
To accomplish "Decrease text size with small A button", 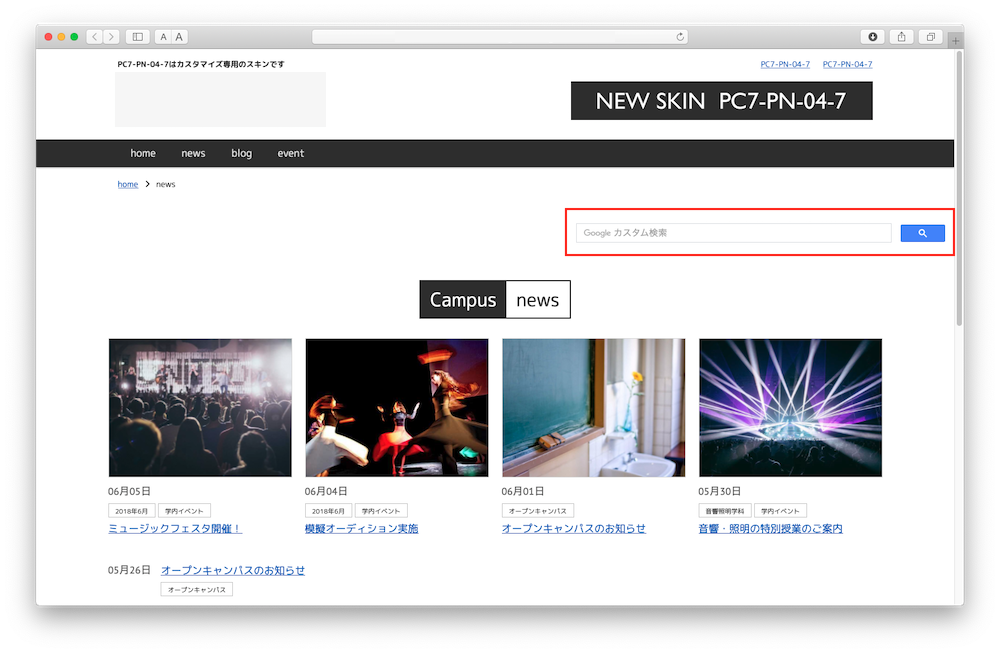I will click(163, 37).
